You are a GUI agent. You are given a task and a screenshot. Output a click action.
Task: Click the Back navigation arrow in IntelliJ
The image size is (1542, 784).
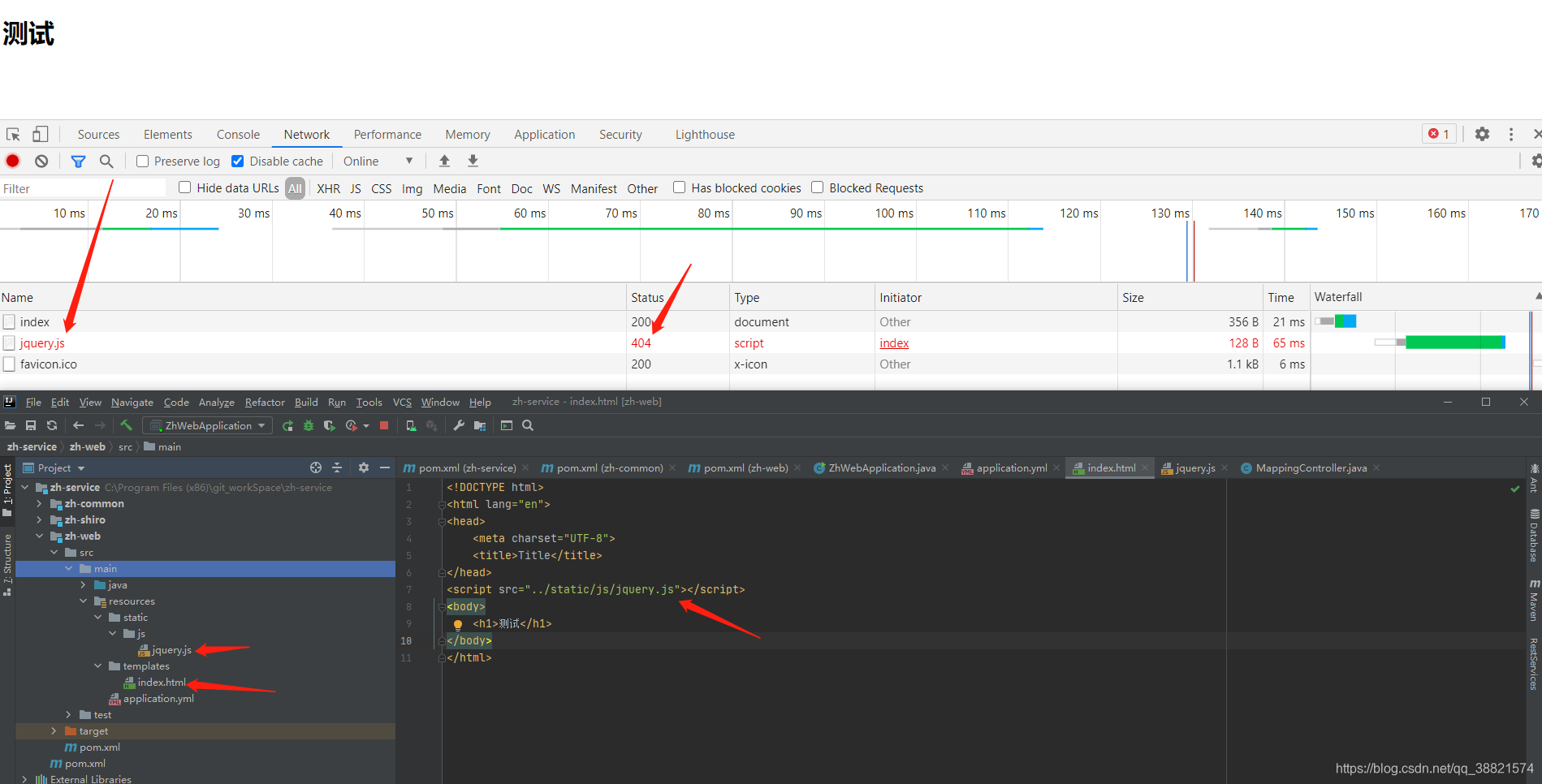click(78, 425)
